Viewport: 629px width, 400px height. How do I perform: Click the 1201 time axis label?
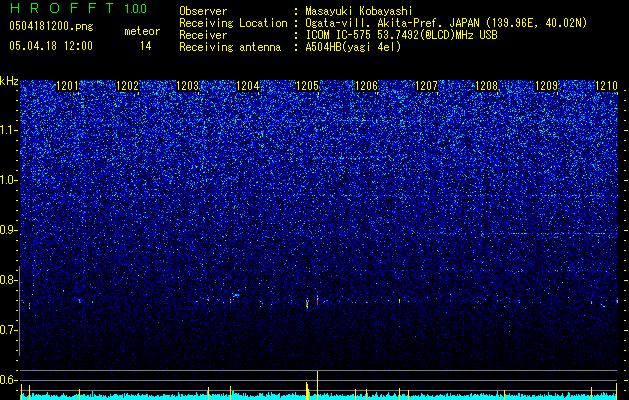[67, 86]
